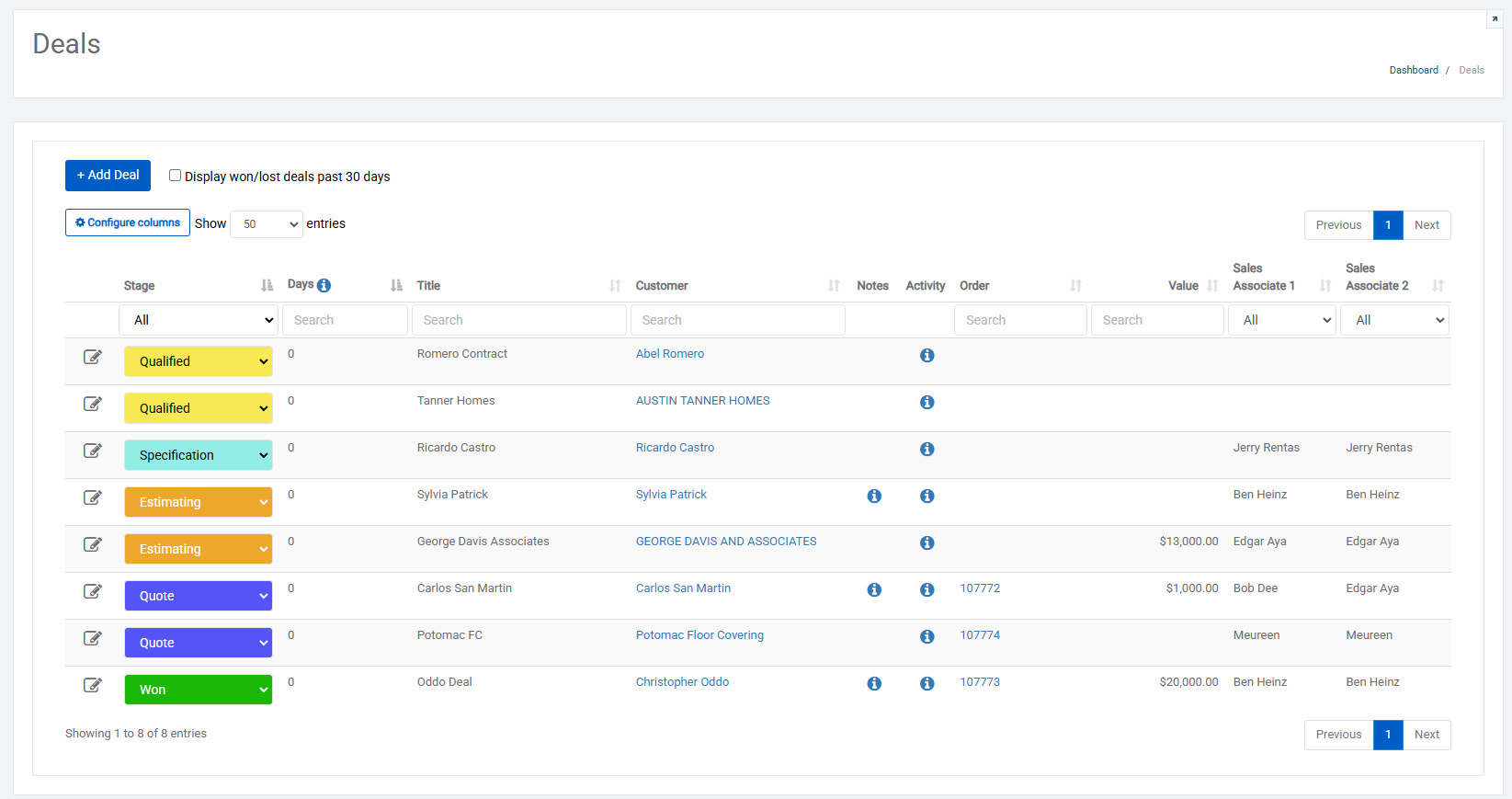Focus the Order search field

coord(1020,320)
